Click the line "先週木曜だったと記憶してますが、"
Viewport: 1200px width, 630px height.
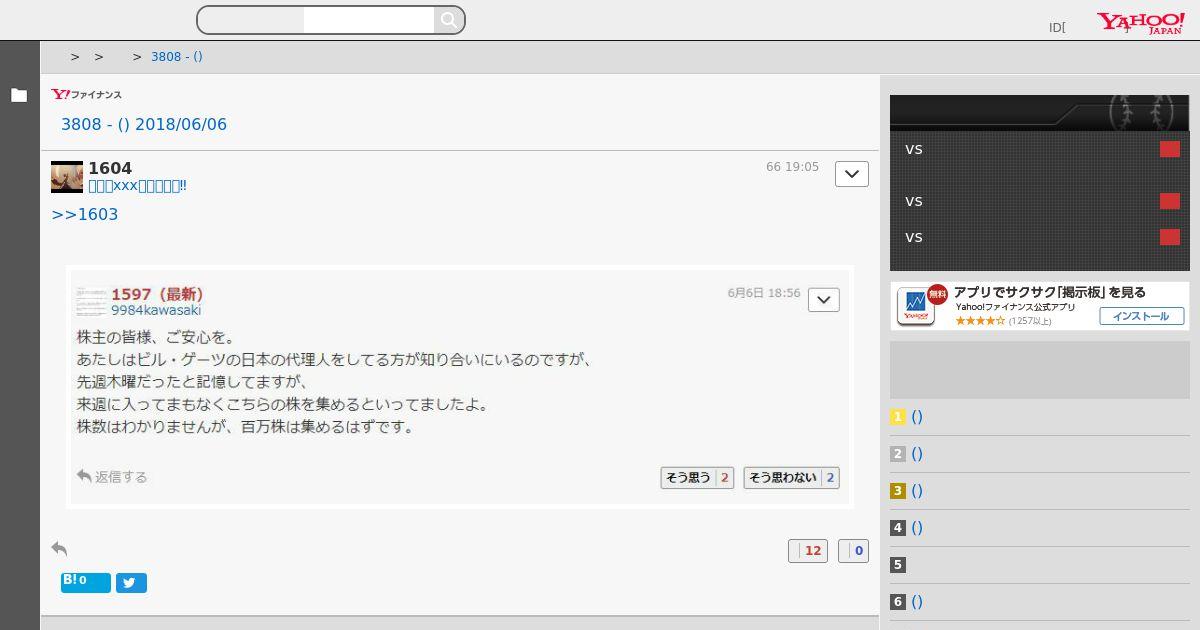pyautogui.click(x=192, y=382)
